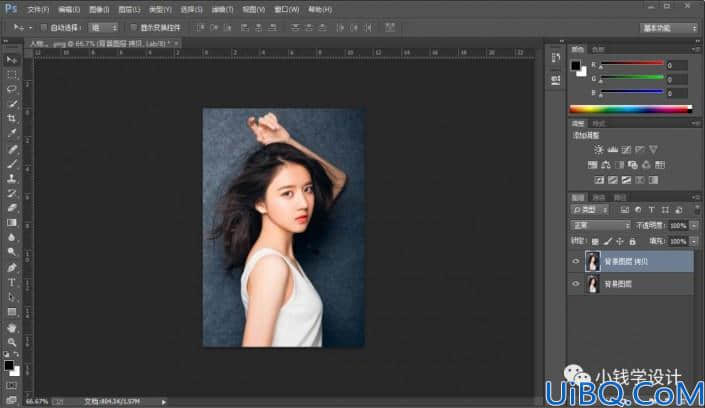
Task: Open the layer opacity slider arrow
Action: pyautogui.click(x=694, y=225)
